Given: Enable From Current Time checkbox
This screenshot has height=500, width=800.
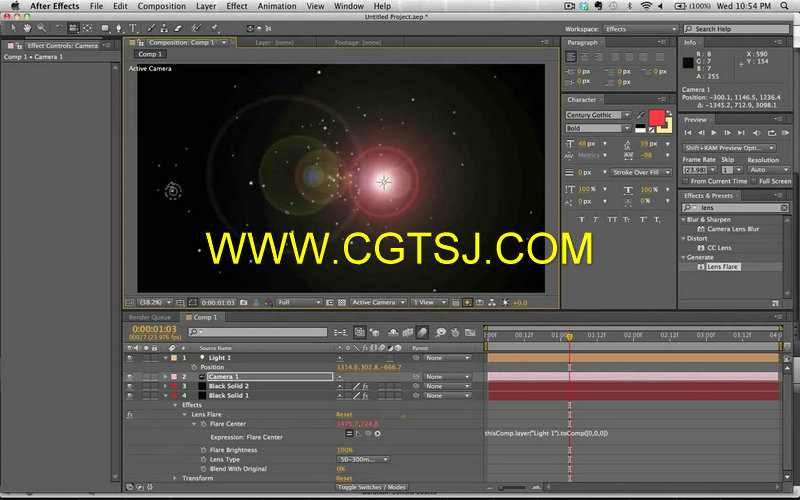Looking at the screenshot, I should [685, 181].
